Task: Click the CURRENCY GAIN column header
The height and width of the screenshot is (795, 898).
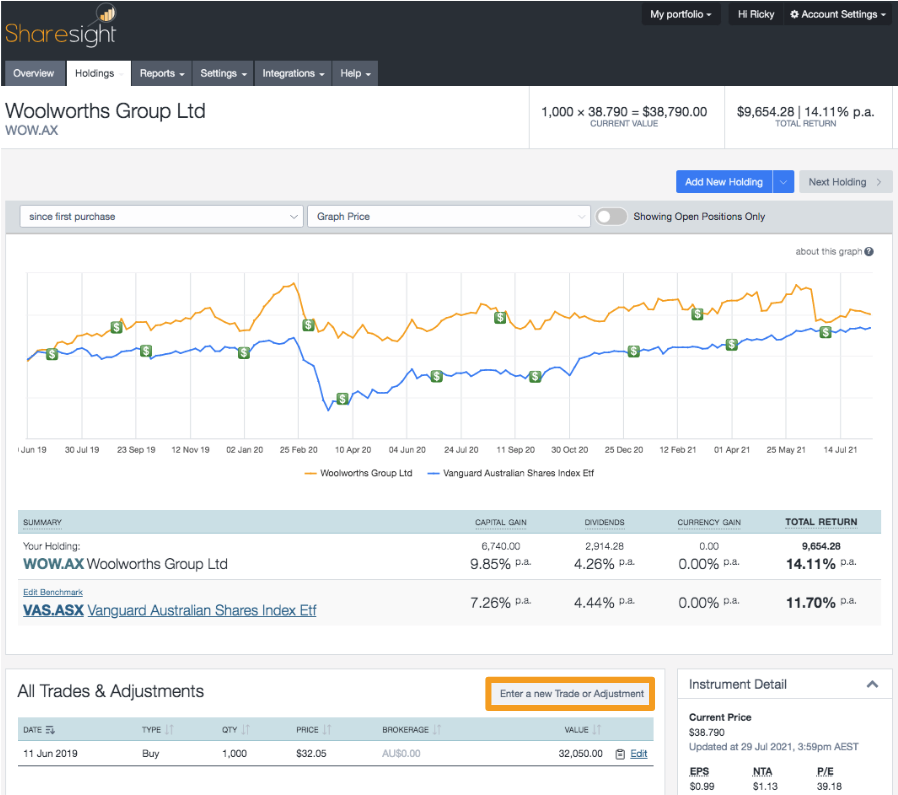Action: pyautogui.click(x=709, y=522)
